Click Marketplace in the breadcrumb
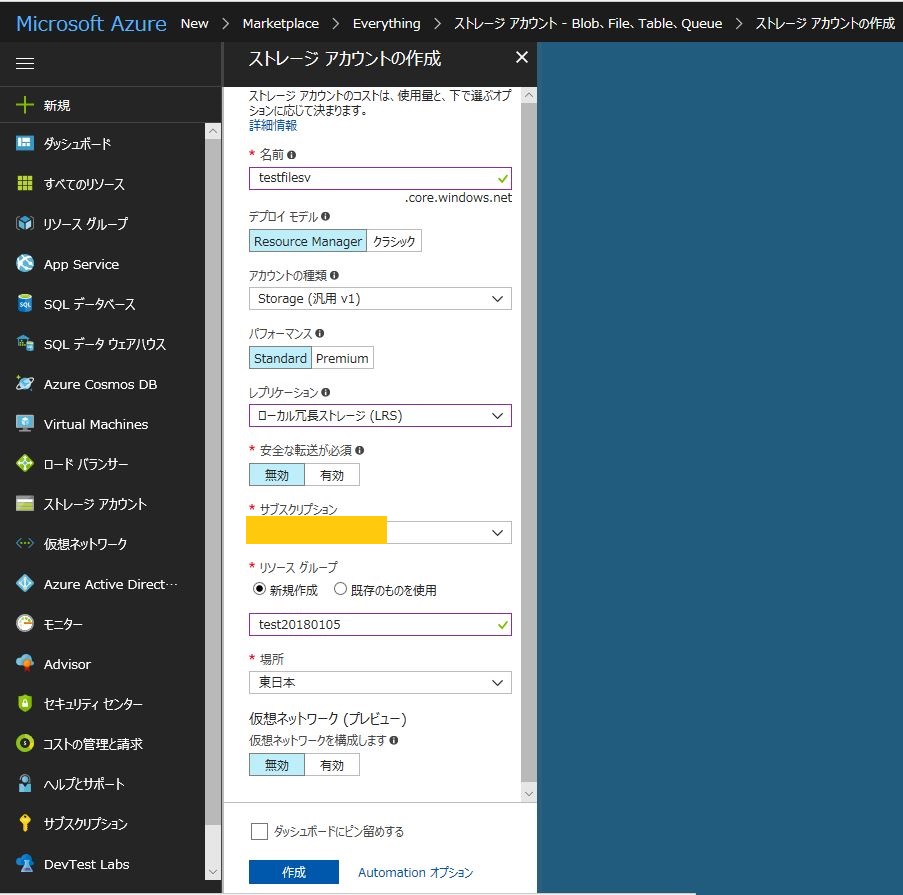 (280, 24)
